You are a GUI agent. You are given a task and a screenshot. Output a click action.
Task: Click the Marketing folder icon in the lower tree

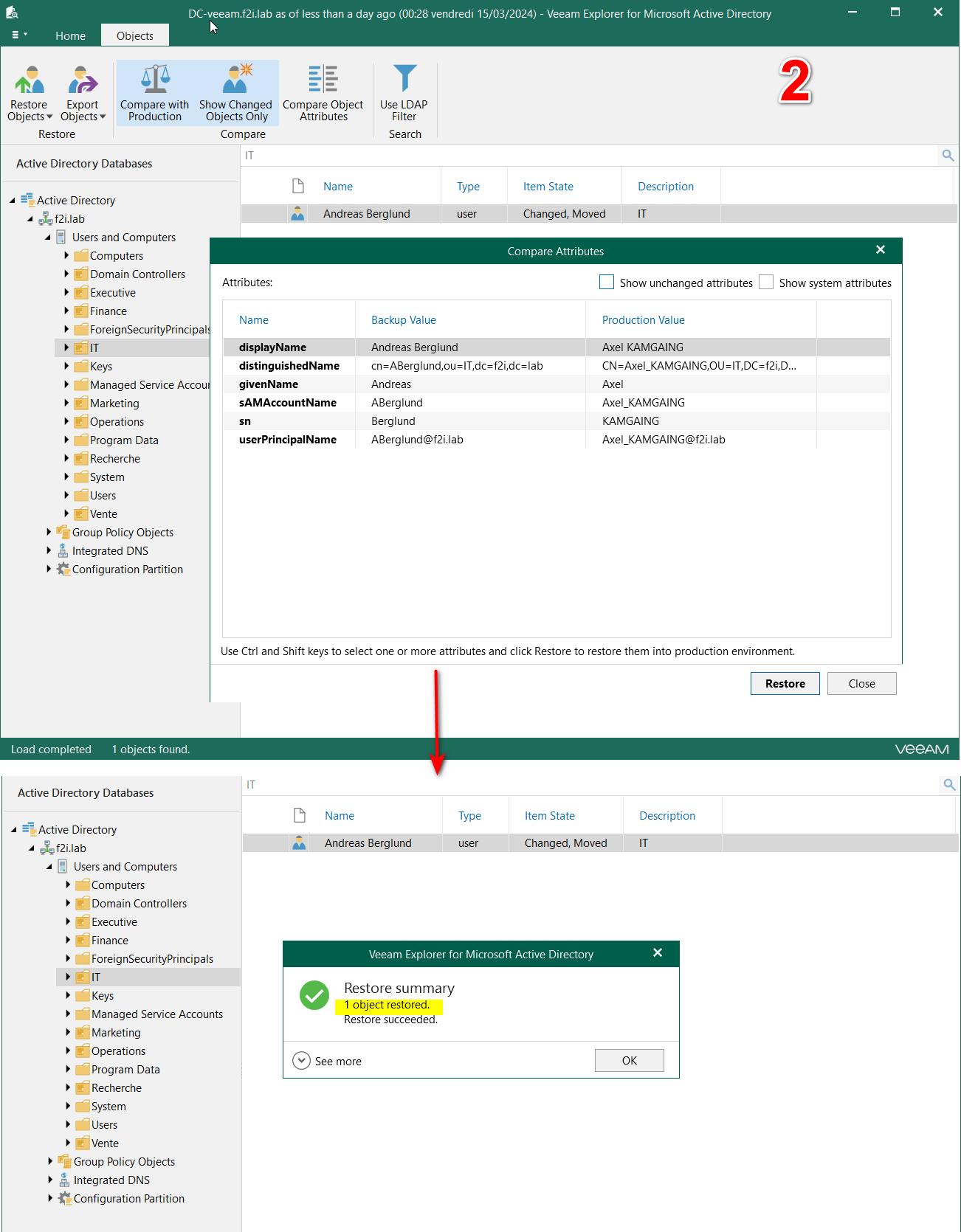(83, 1032)
